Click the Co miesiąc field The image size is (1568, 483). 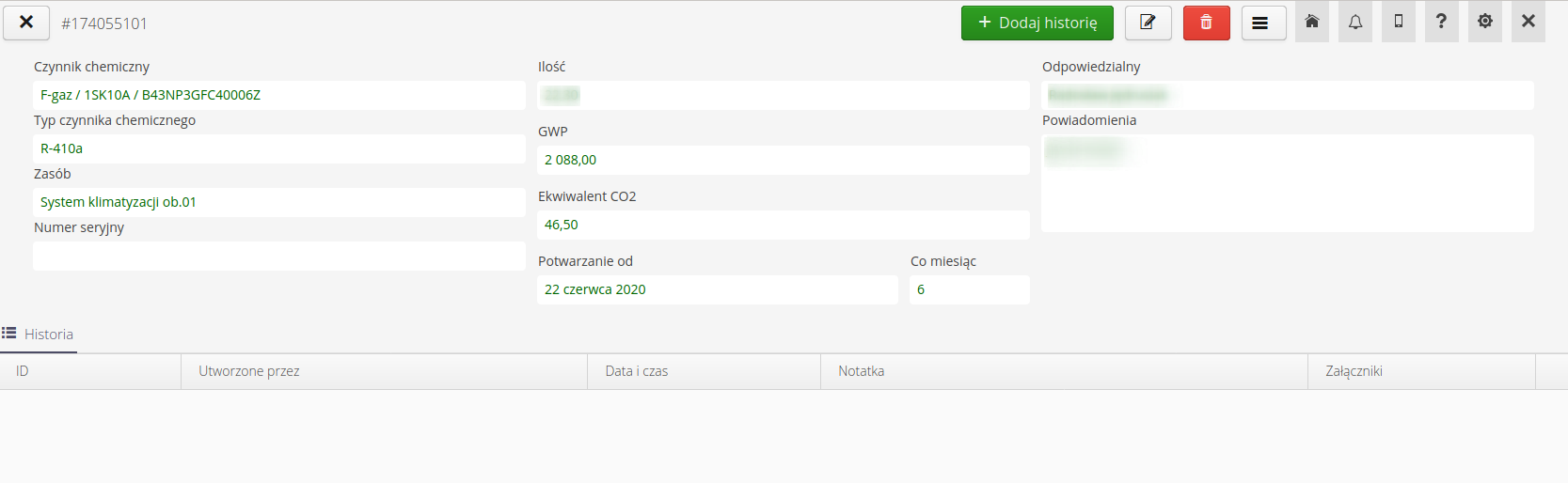click(969, 289)
